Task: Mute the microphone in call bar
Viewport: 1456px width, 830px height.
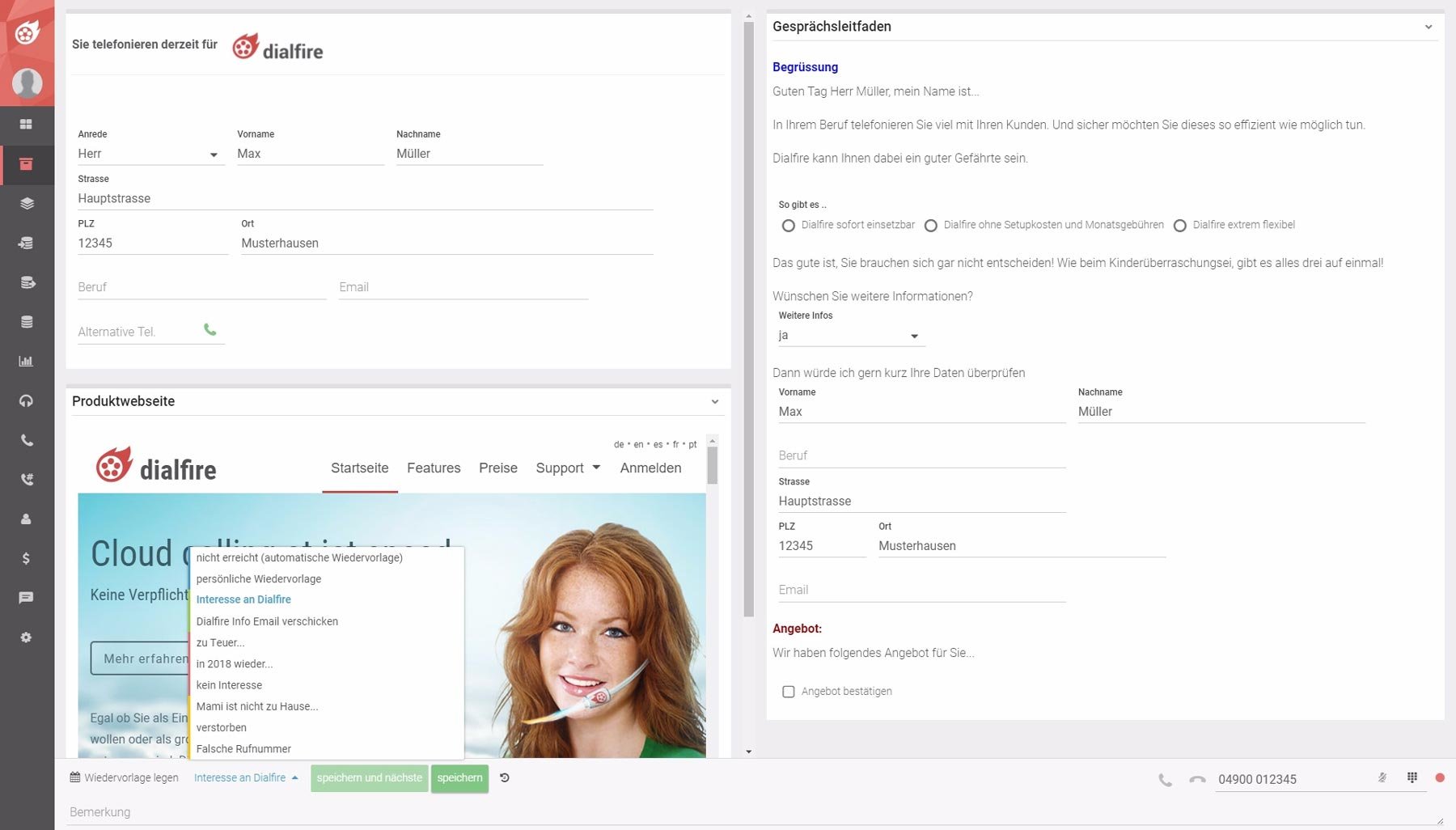Action: click(1382, 777)
